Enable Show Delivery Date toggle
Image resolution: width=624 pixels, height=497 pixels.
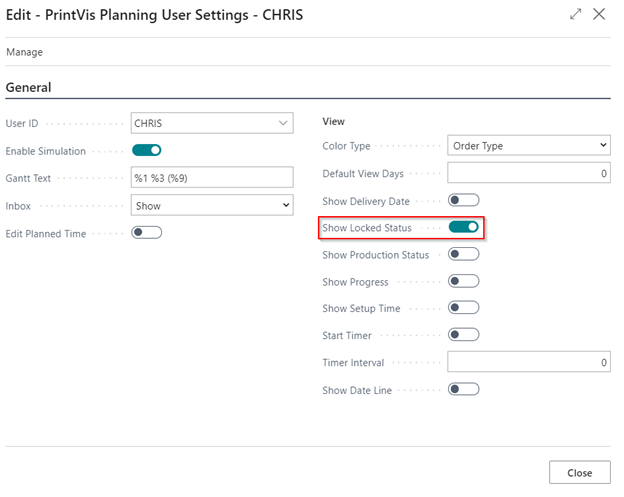[464, 200]
